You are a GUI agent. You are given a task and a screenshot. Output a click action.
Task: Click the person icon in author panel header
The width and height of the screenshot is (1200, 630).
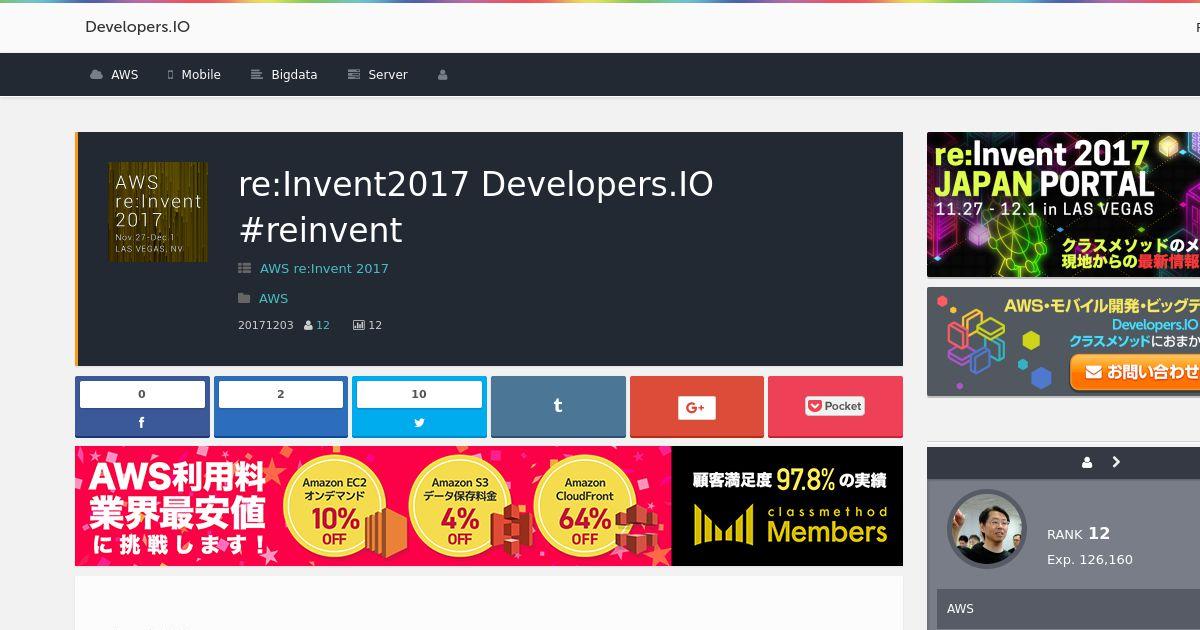[x=1087, y=462]
